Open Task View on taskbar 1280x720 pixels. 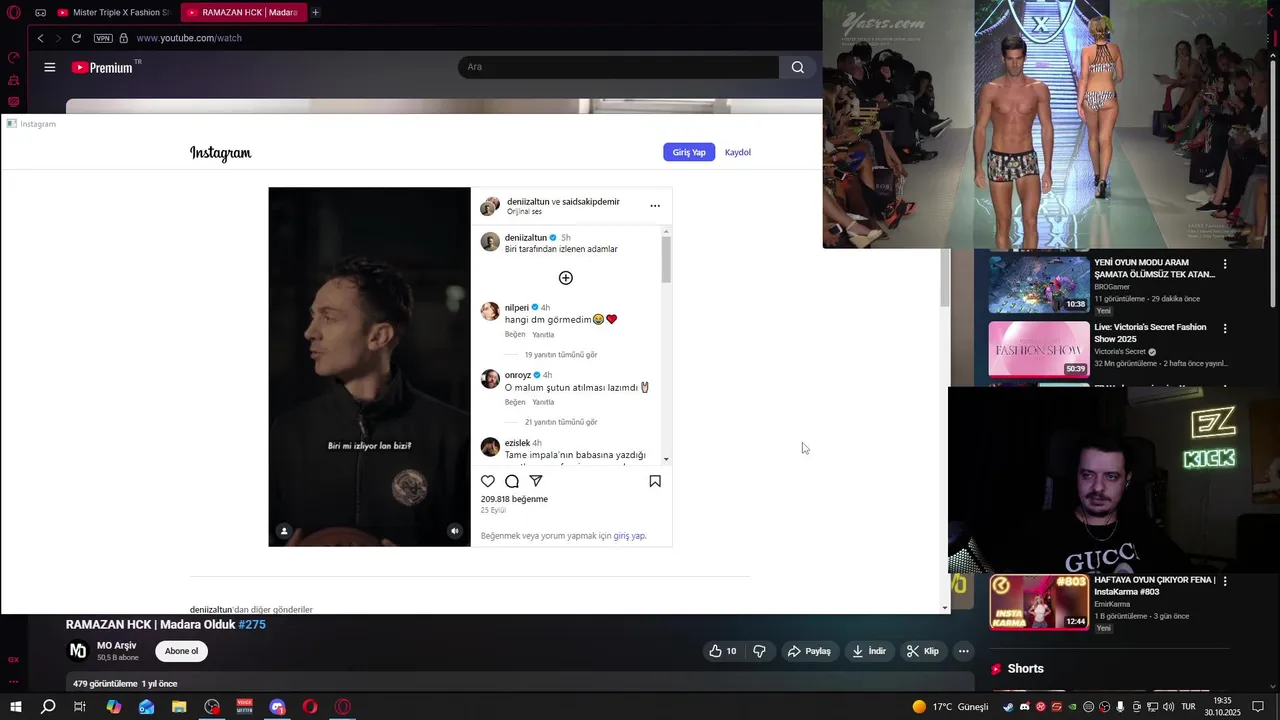pos(80,706)
